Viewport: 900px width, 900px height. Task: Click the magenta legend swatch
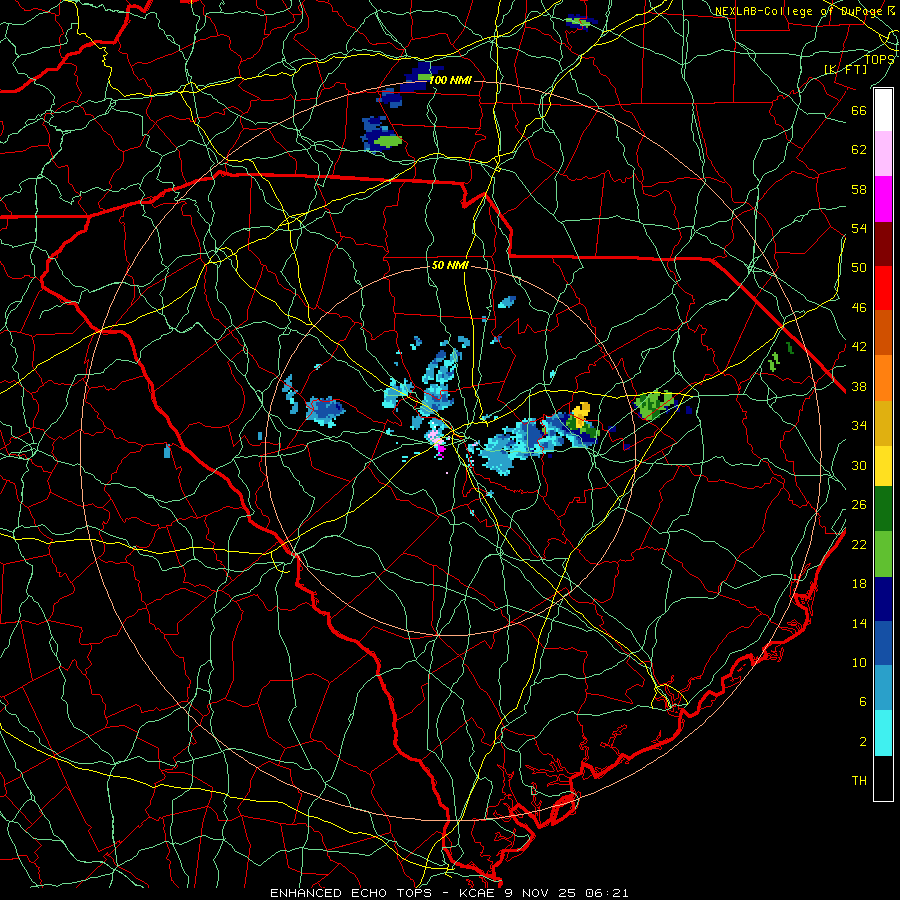(883, 199)
